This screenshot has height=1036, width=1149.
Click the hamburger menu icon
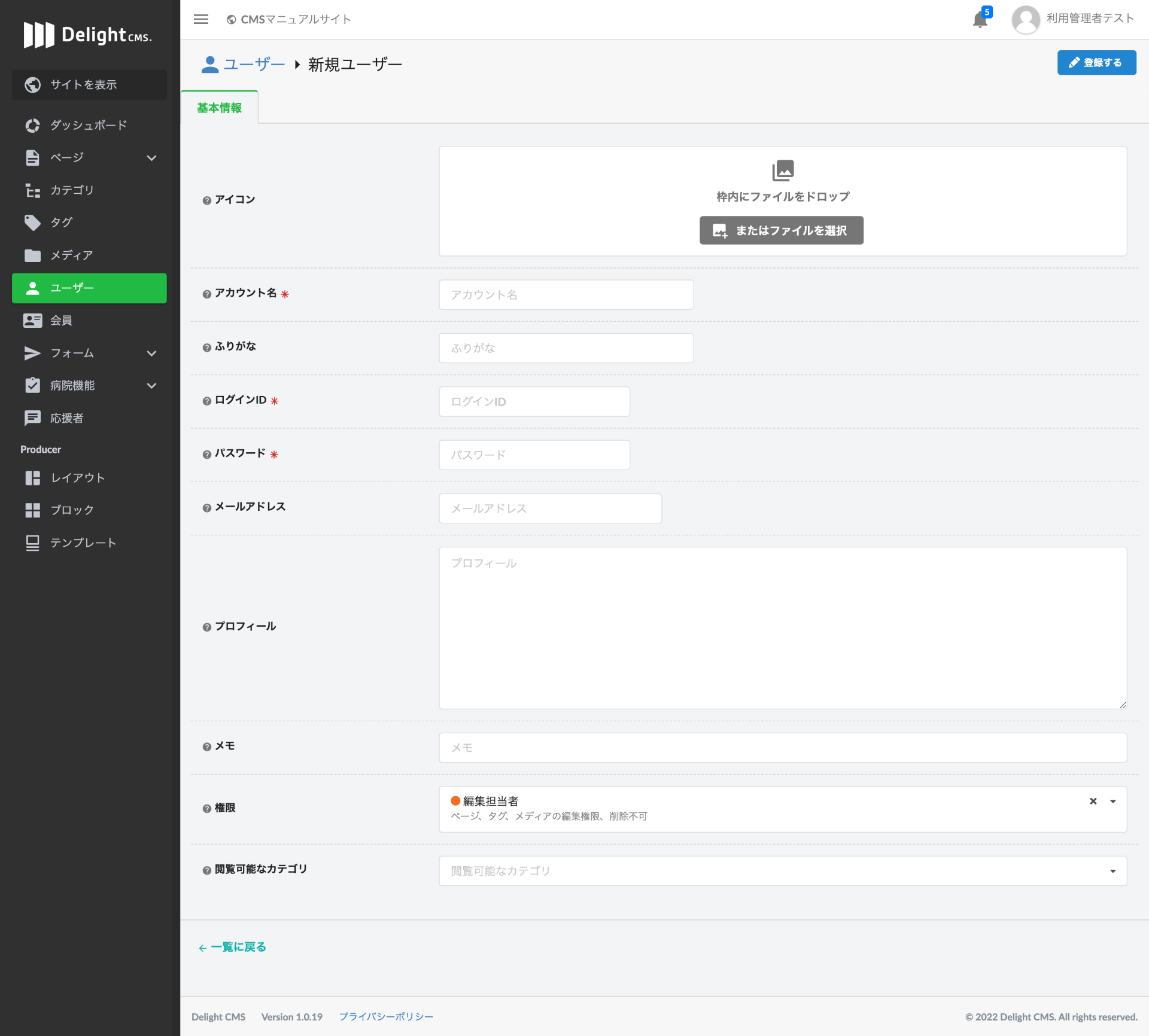tap(201, 19)
